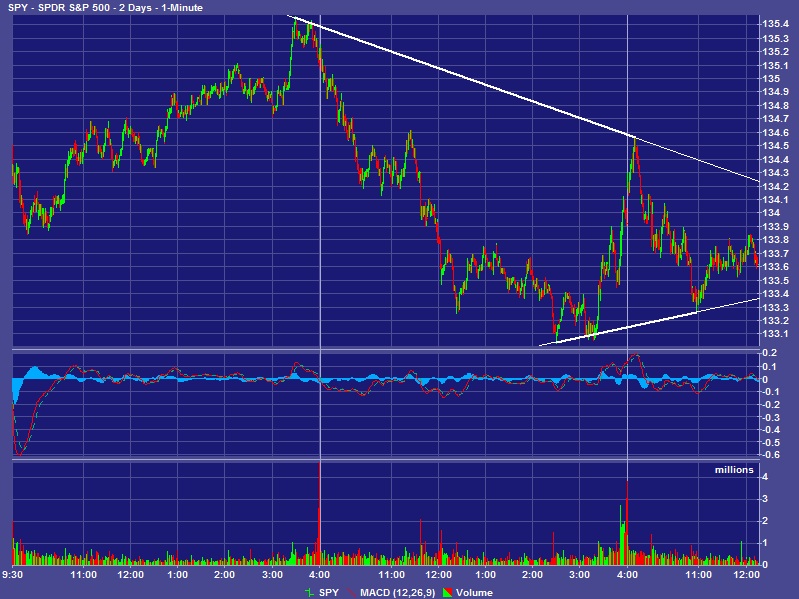
Task: Click the second 4:00 time axis label
Action: pos(627,575)
